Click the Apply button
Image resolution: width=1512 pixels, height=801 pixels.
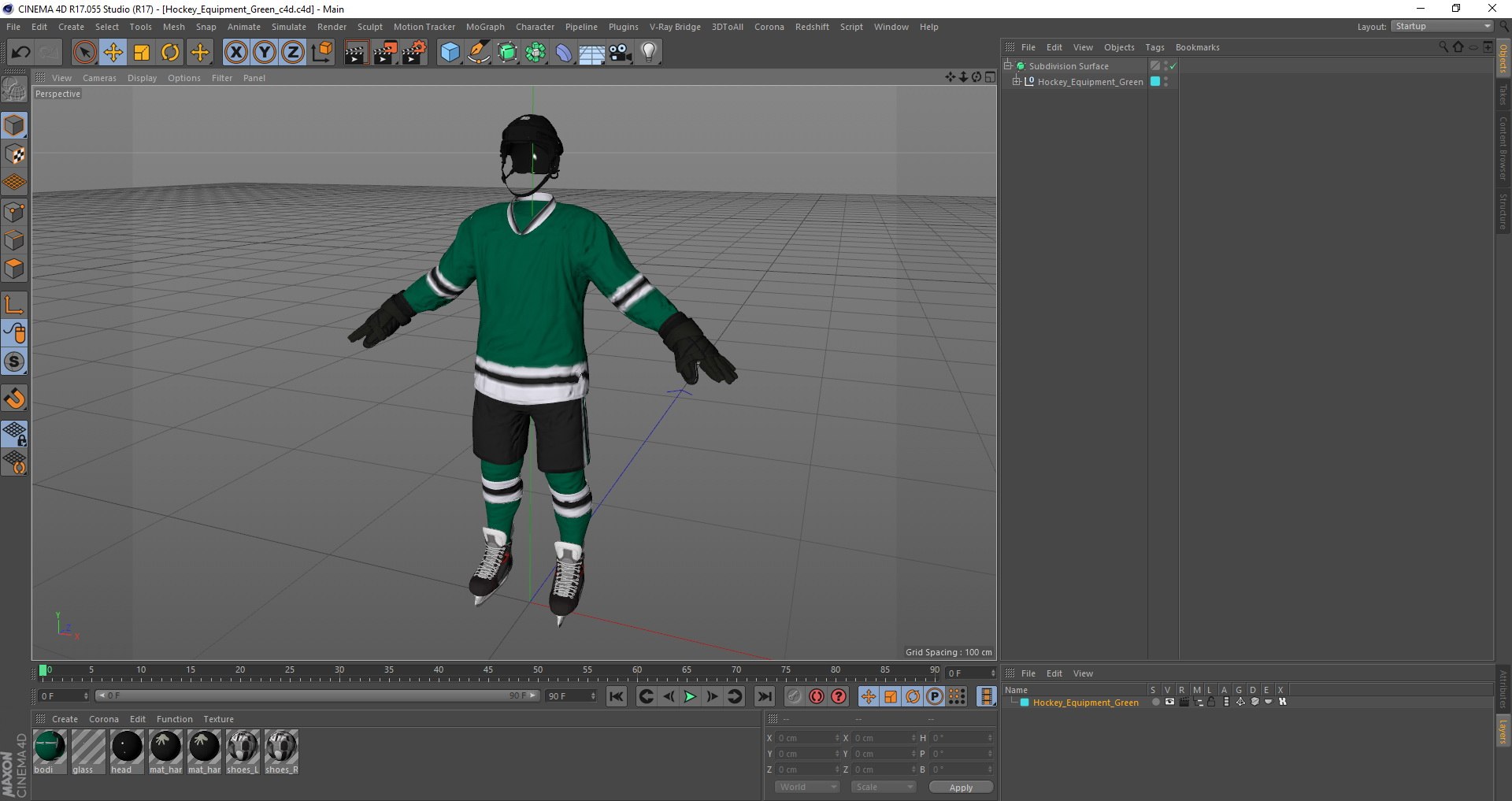tap(961, 788)
